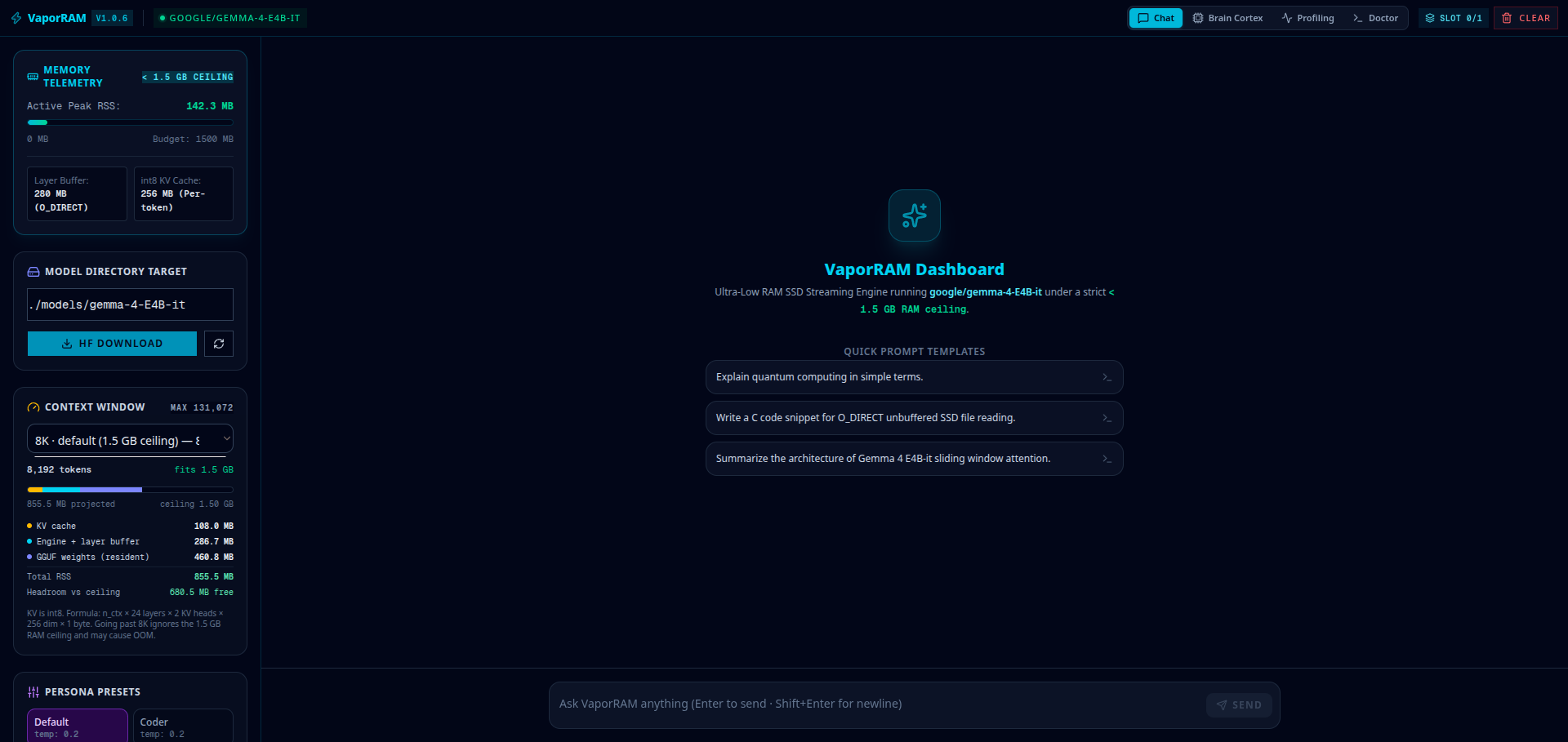Click the V1.0.6 version badge
The height and width of the screenshot is (742, 1568).
pyautogui.click(x=112, y=18)
